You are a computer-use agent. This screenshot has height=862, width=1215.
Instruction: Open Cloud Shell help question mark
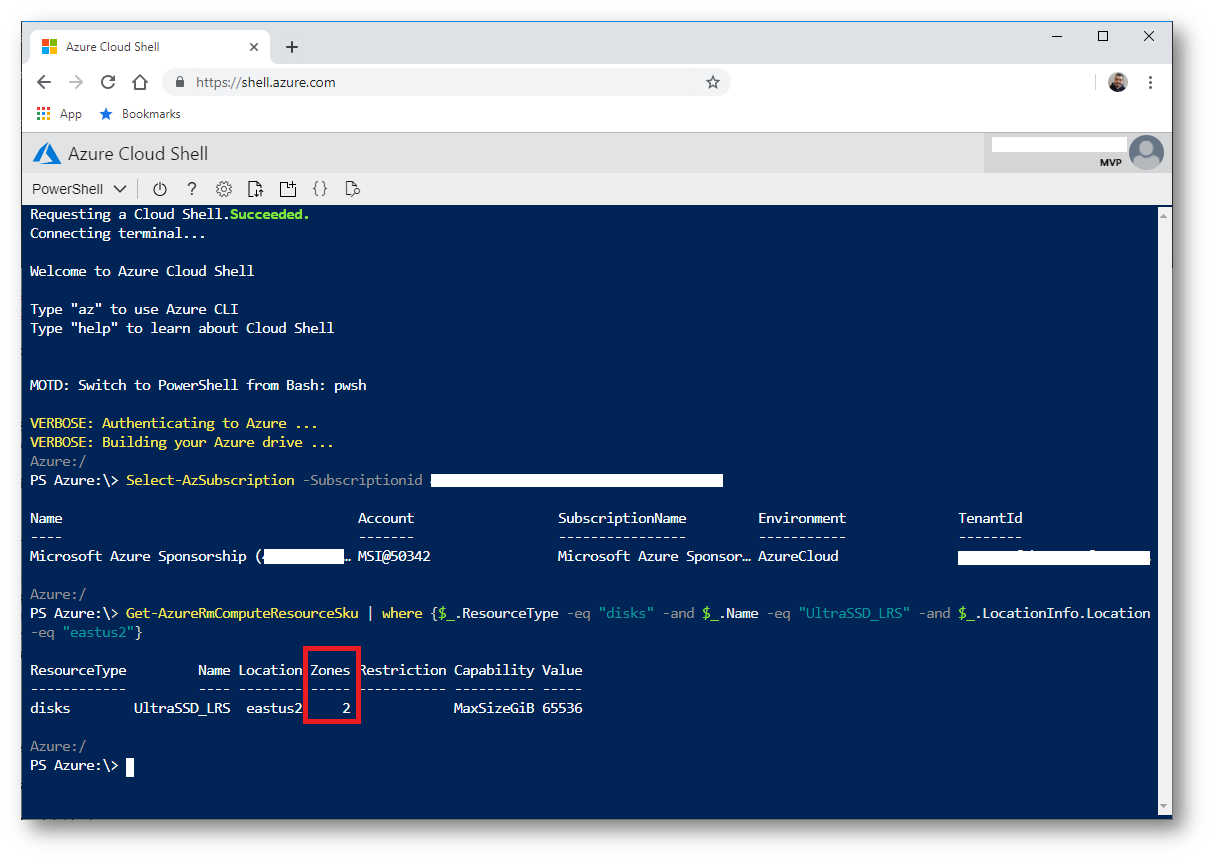[x=191, y=189]
